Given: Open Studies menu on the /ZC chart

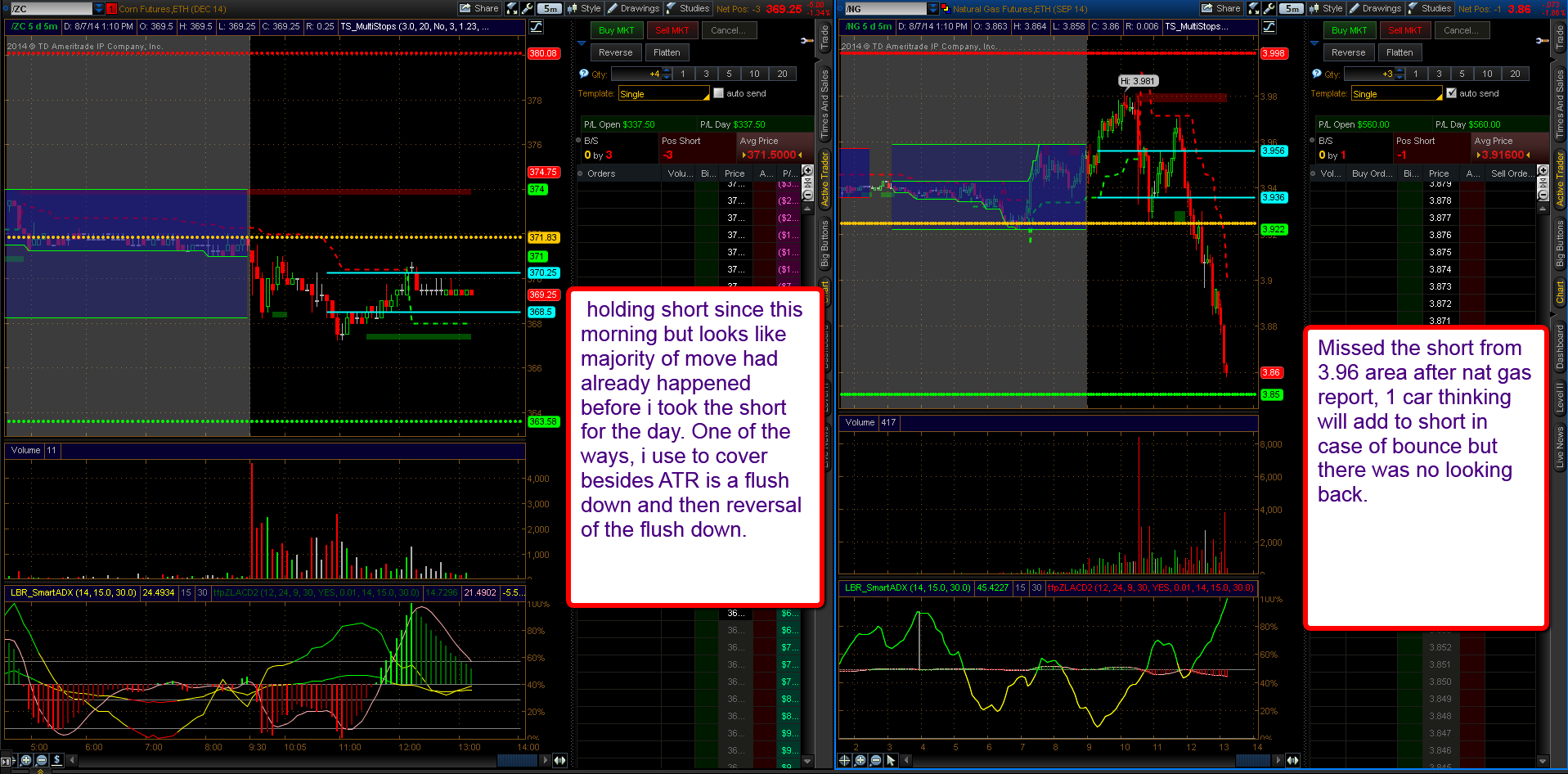Looking at the screenshot, I should click(688, 8).
